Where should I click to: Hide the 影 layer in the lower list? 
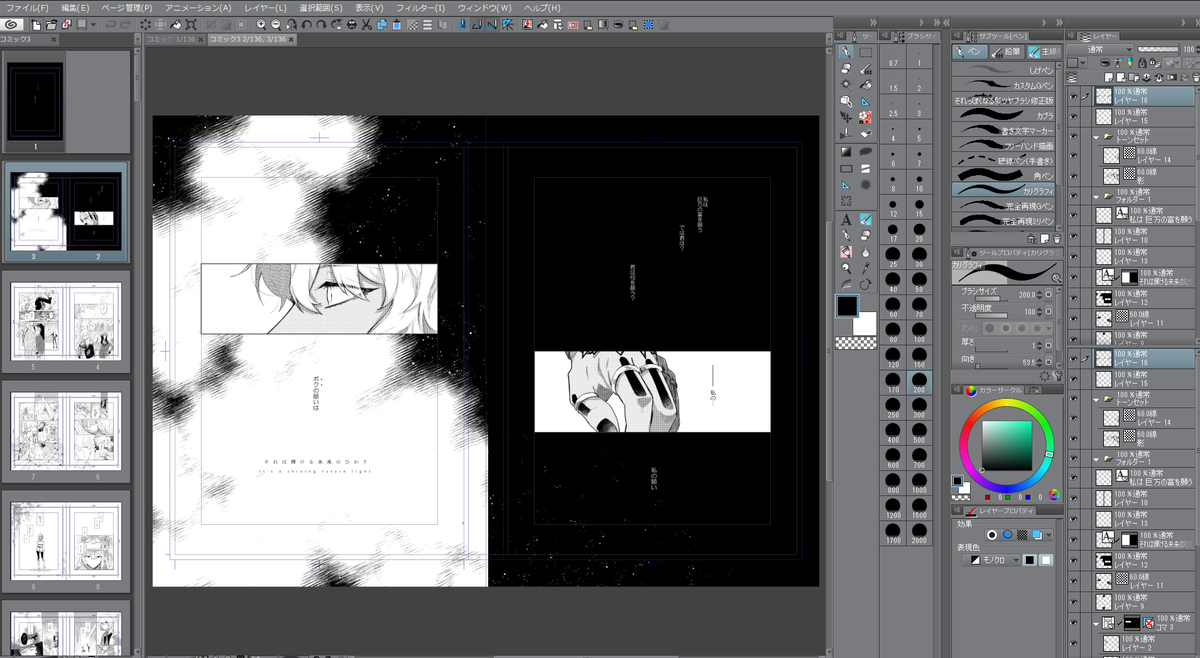pyautogui.click(x=1074, y=438)
